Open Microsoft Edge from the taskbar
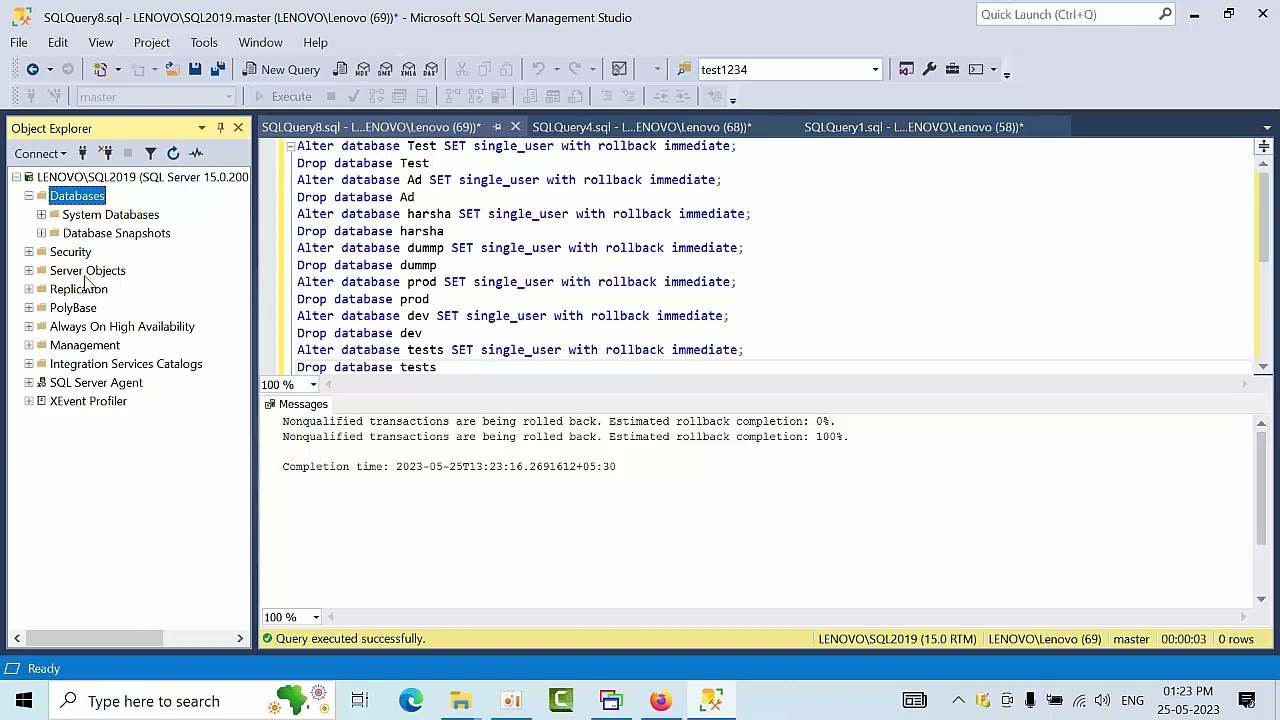The height and width of the screenshot is (720, 1280). [411, 701]
